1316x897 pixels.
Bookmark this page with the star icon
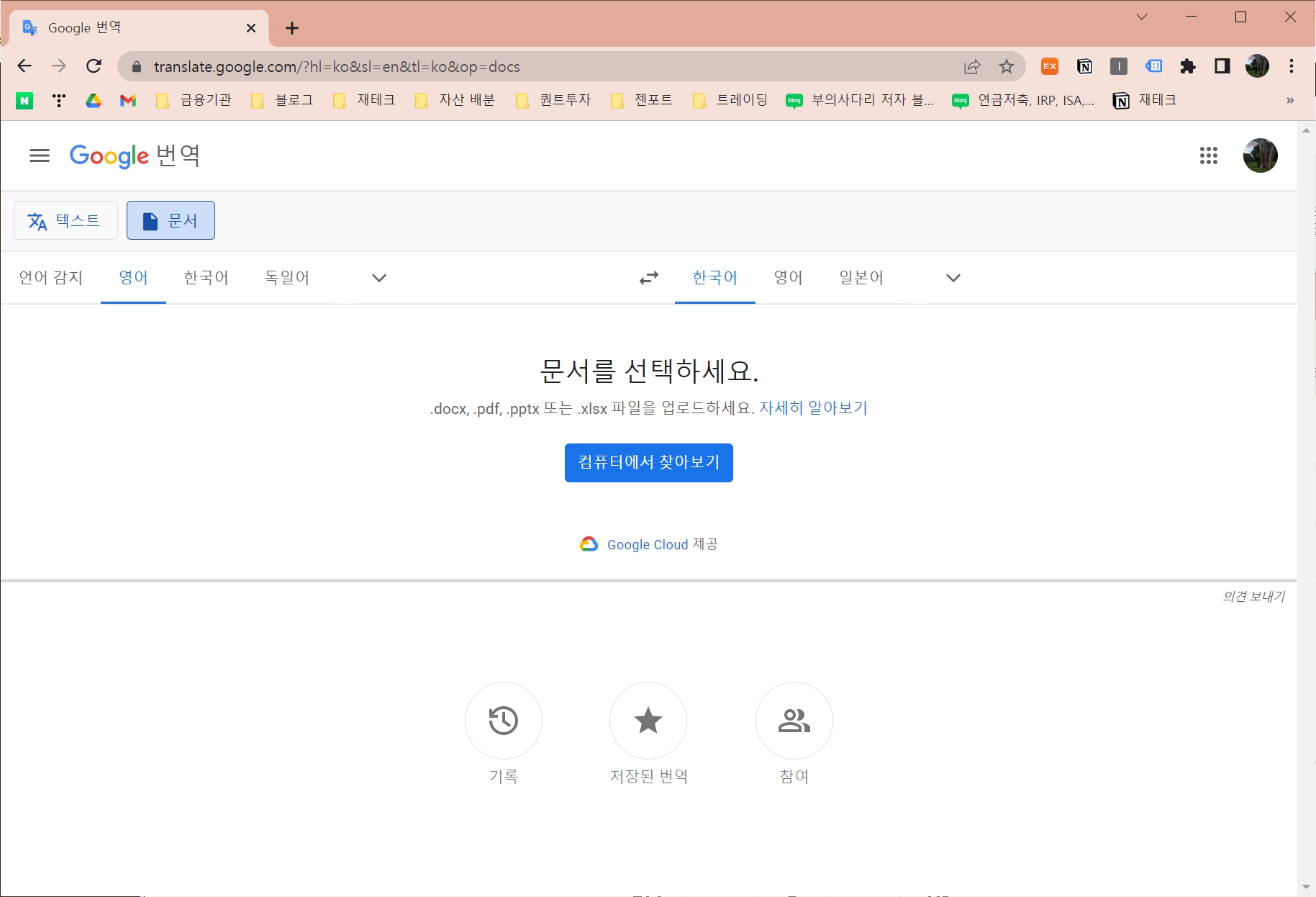pos(1007,66)
